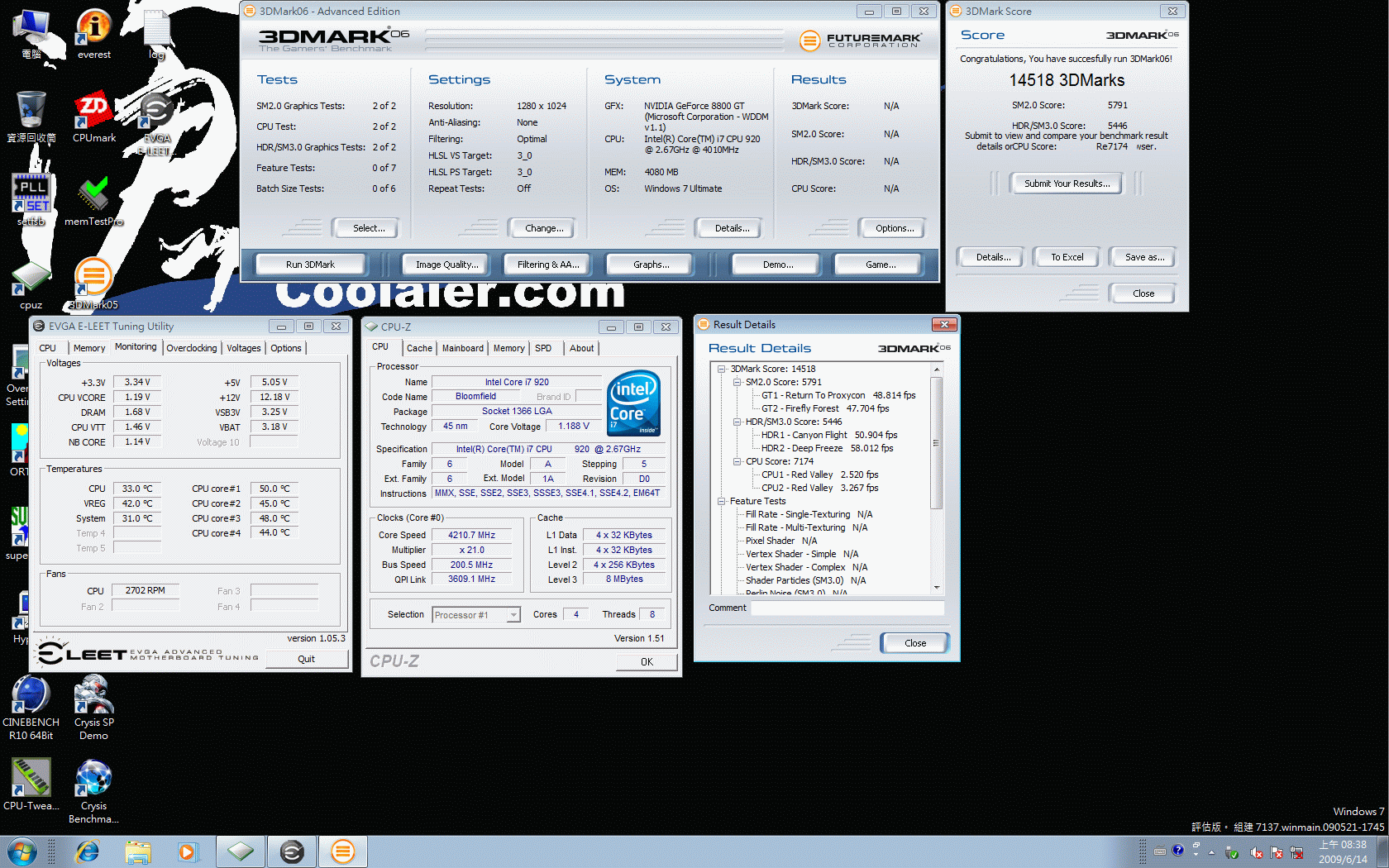Switch to E-LEET Overclocking tab
1389x868 pixels.
click(x=192, y=348)
